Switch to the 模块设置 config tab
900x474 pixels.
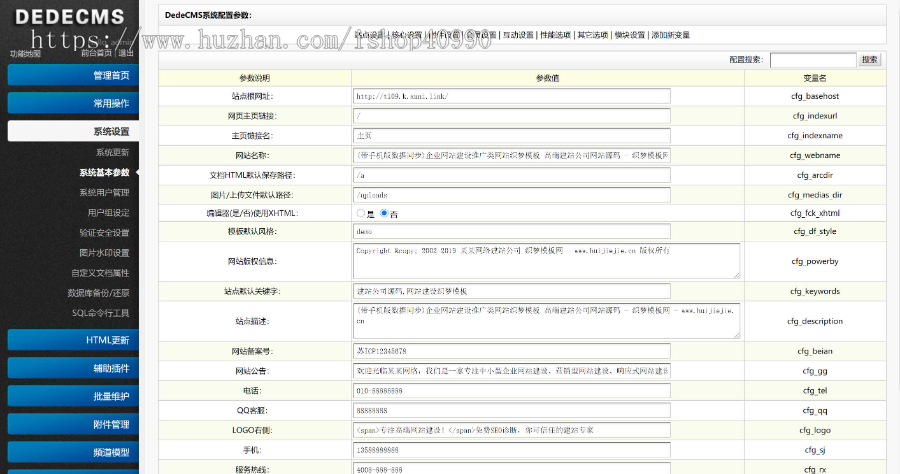[629, 35]
